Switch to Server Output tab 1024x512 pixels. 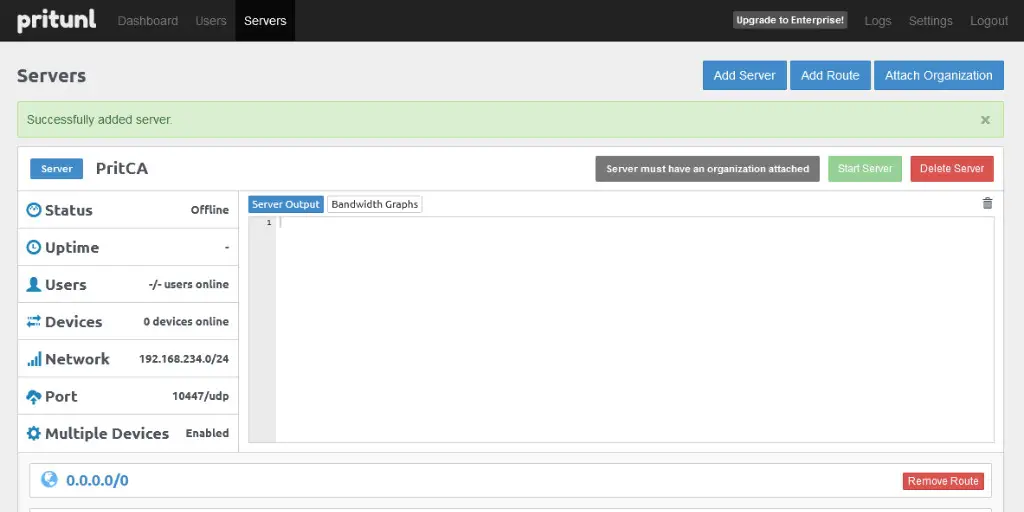pyautogui.click(x=286, y=204)
